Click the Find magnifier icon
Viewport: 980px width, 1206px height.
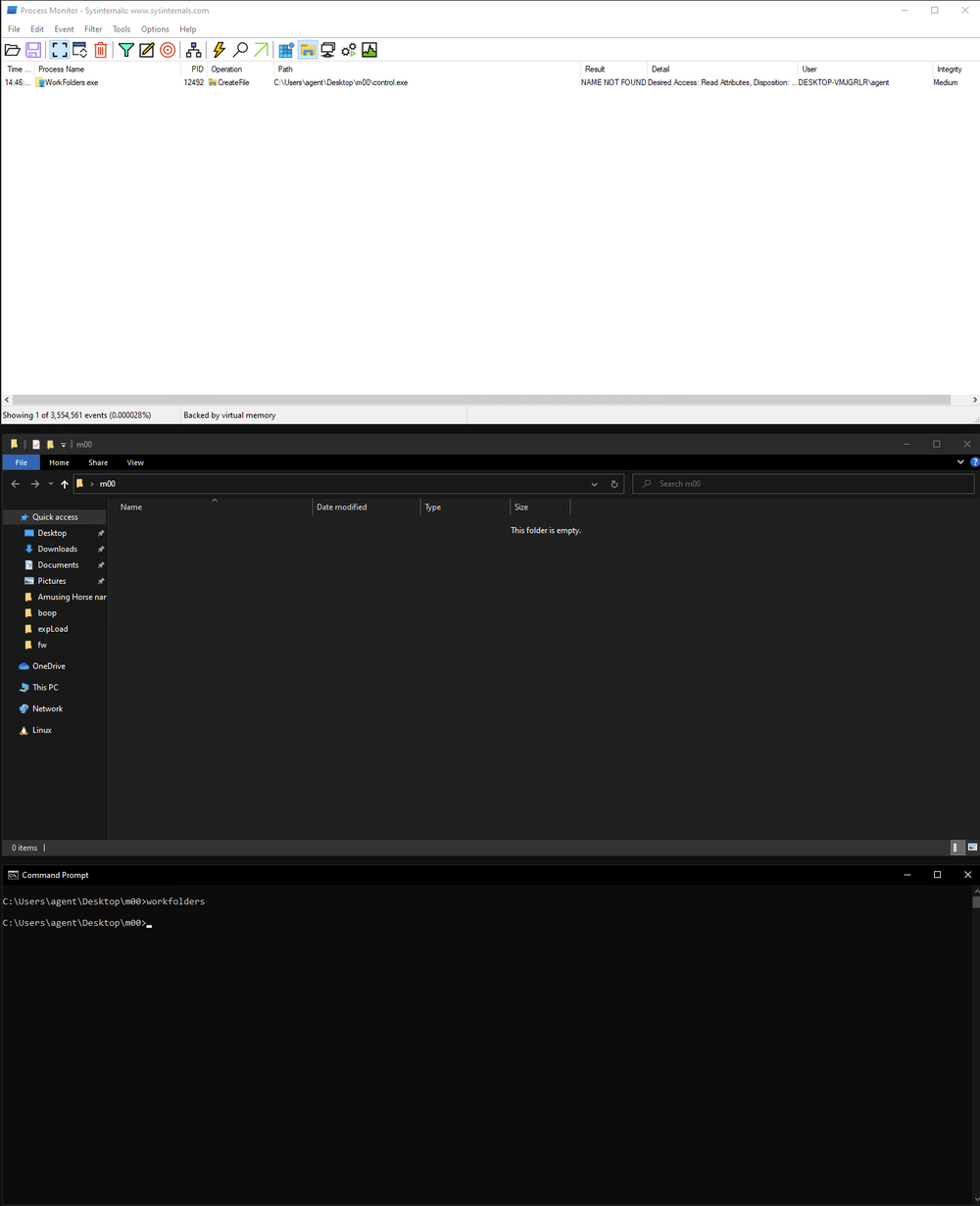click(x=240, y=50)
